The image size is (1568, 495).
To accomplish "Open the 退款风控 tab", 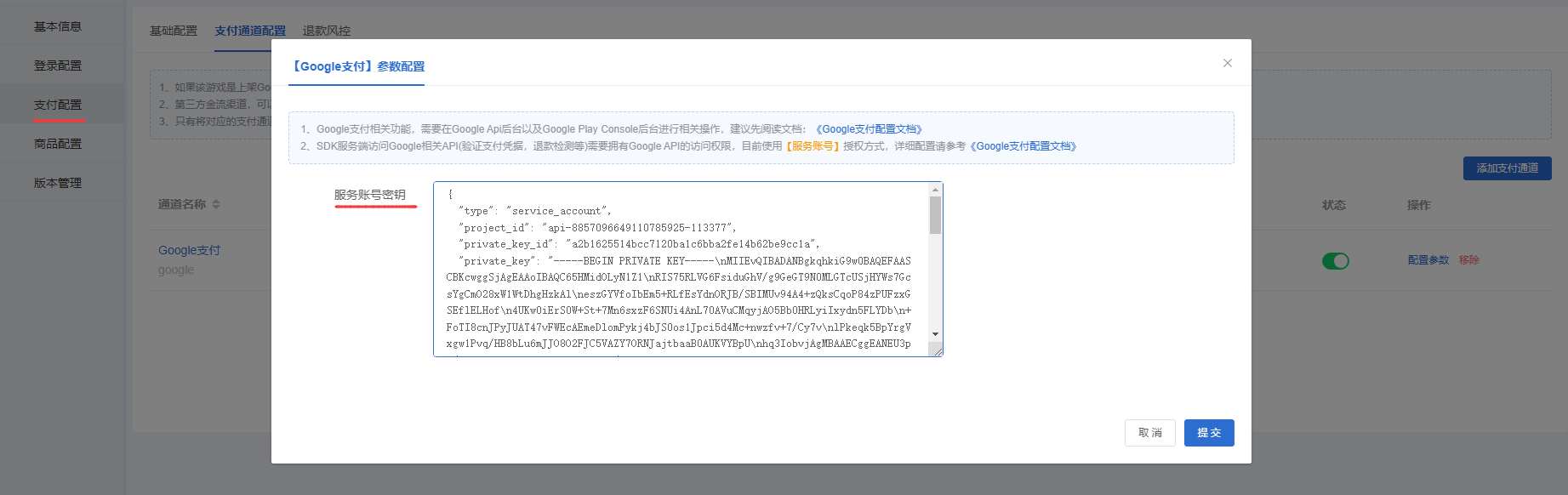I will (x=327, y=31).
